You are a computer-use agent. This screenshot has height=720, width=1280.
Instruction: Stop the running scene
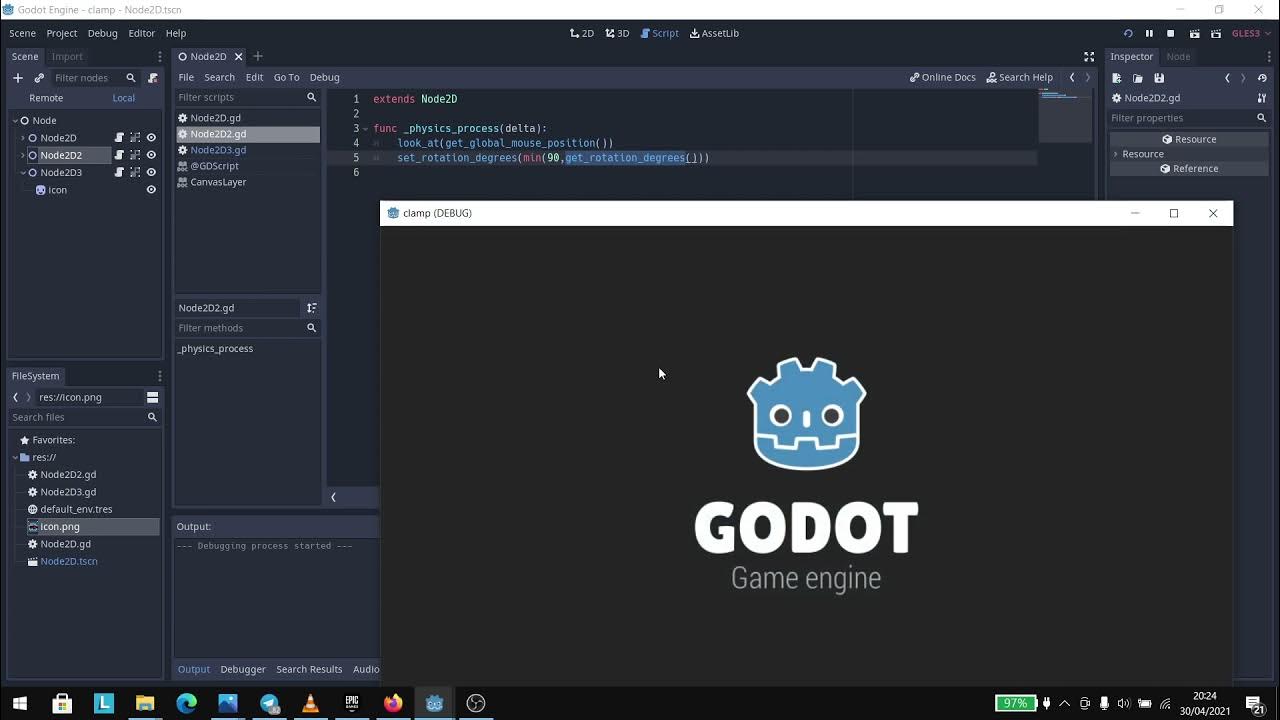tap(1170, 33)
